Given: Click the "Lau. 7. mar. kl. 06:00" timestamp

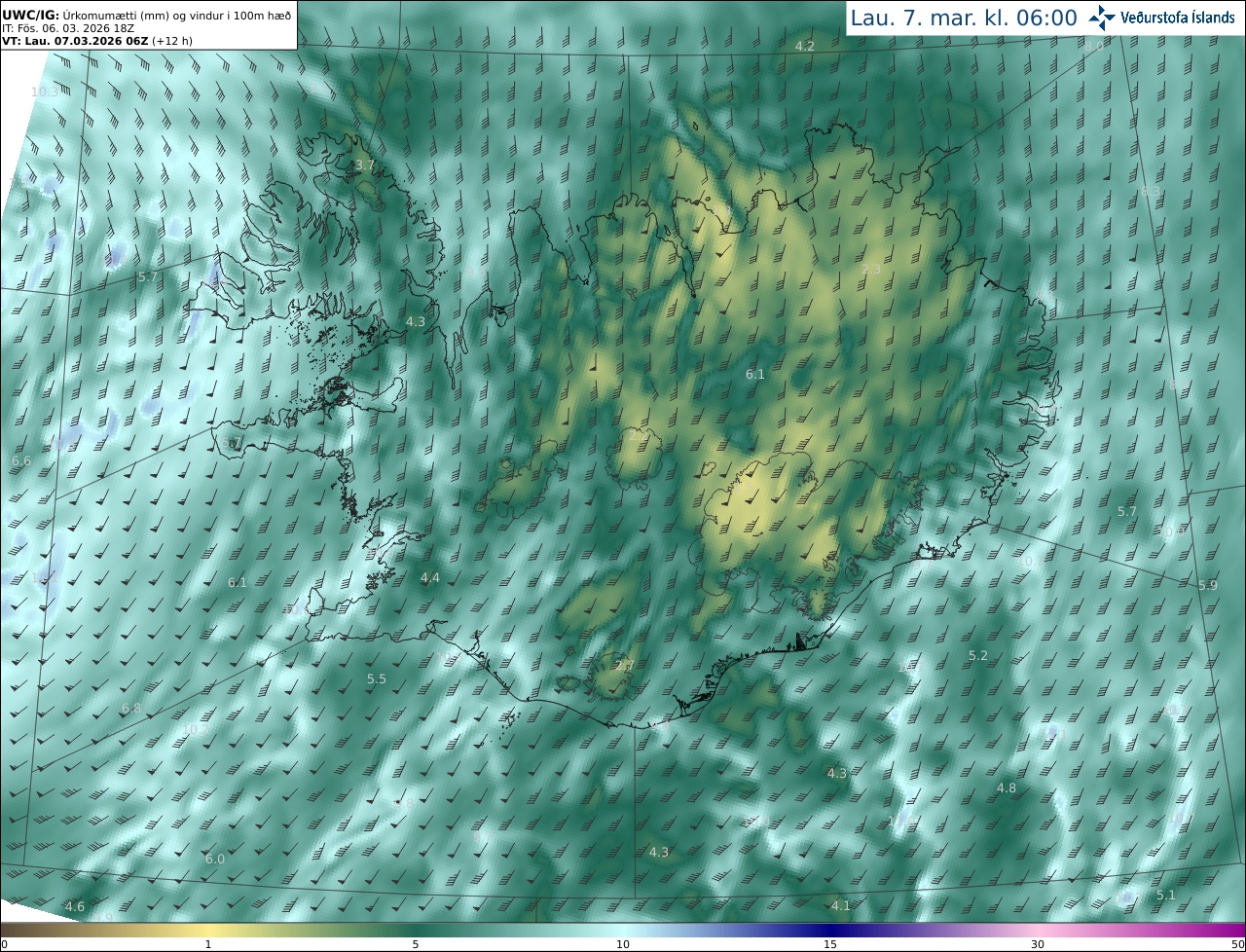Looking at the screenshot, I should tap(964, 18).
